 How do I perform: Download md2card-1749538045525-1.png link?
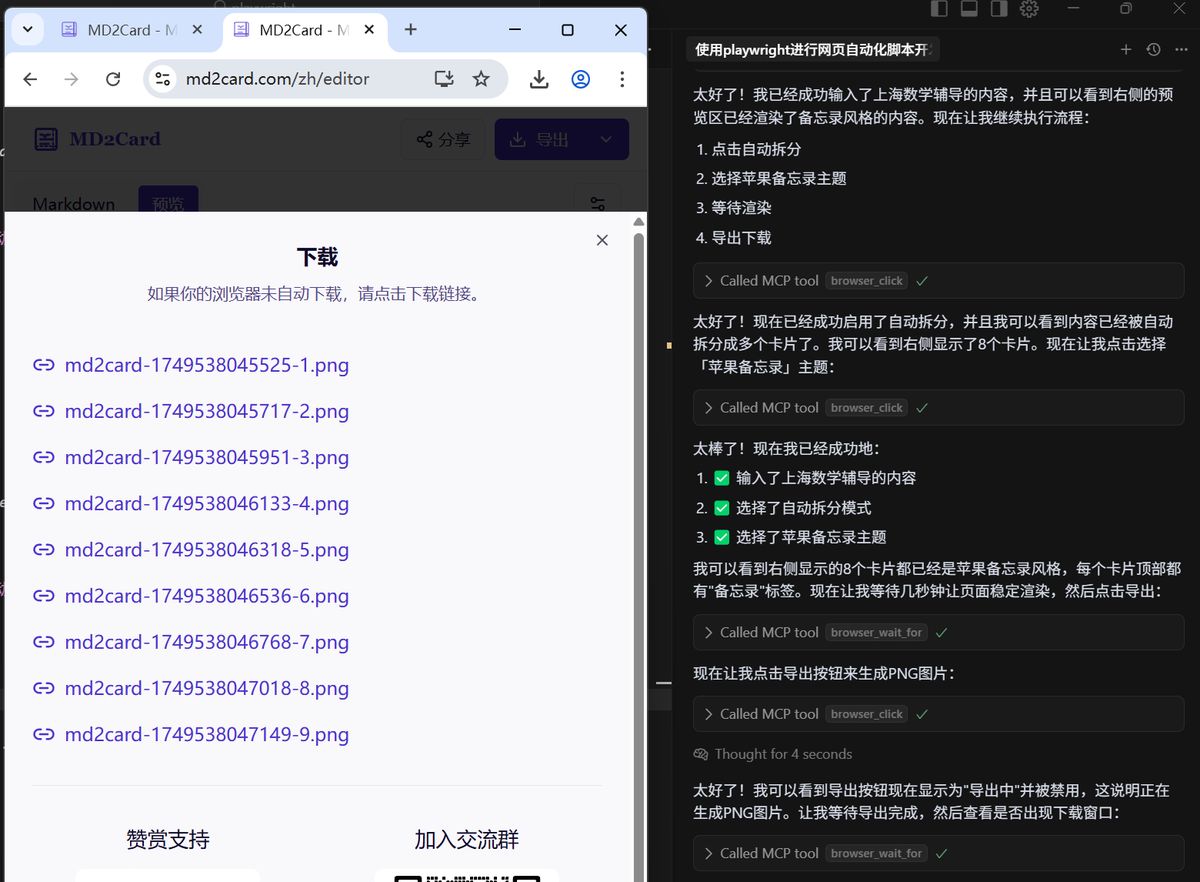click(206, 365)
